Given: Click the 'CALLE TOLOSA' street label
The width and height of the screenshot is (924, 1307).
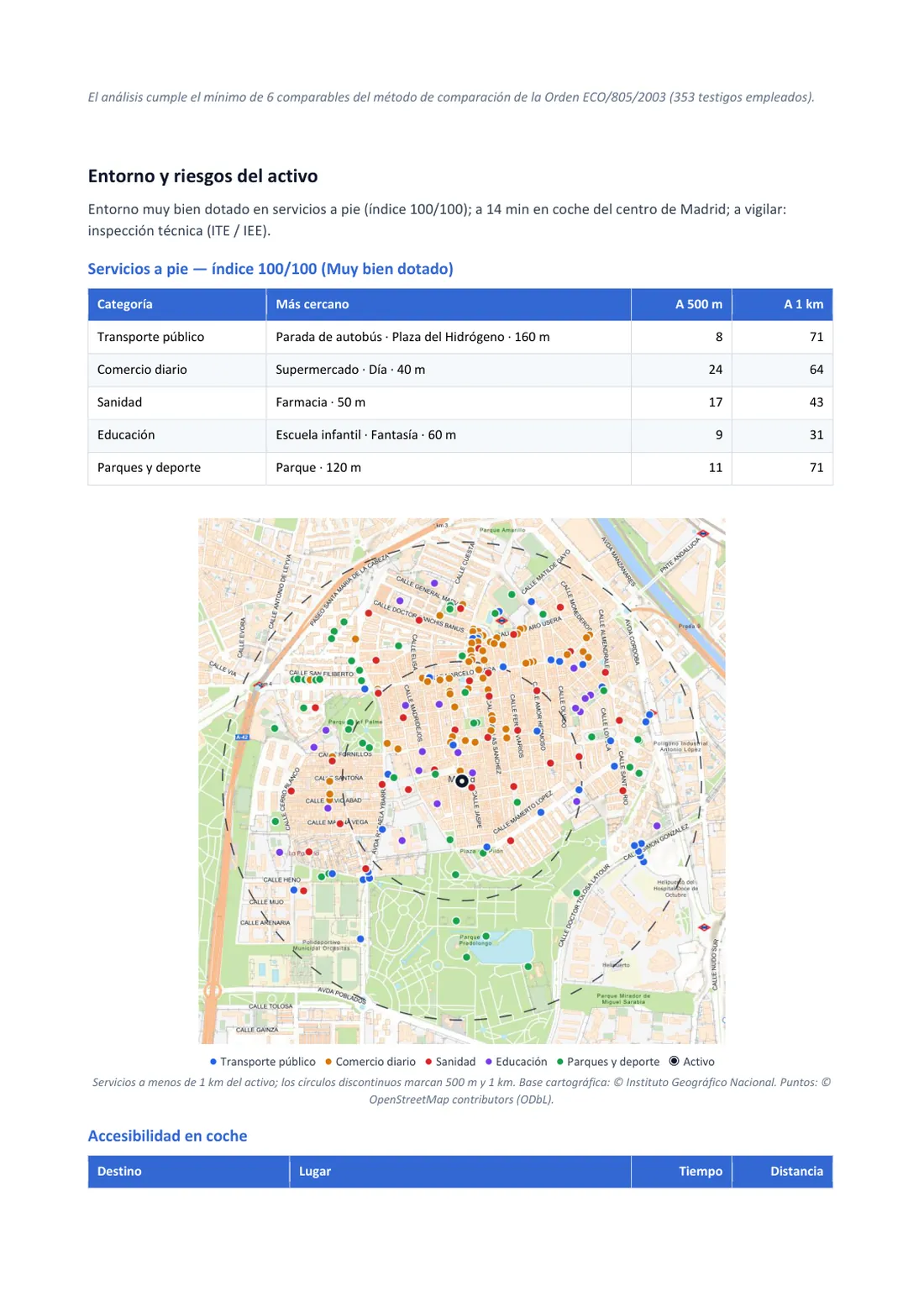Looking at the screenshot, I should 270,1006.
